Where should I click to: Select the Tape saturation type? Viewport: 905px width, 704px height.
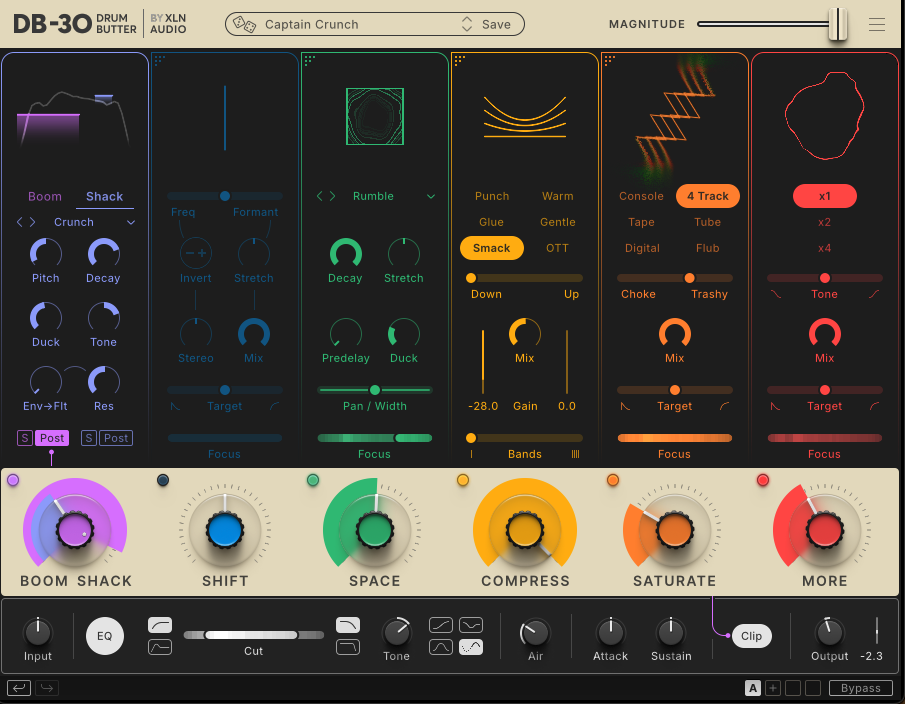coord(641,222)
